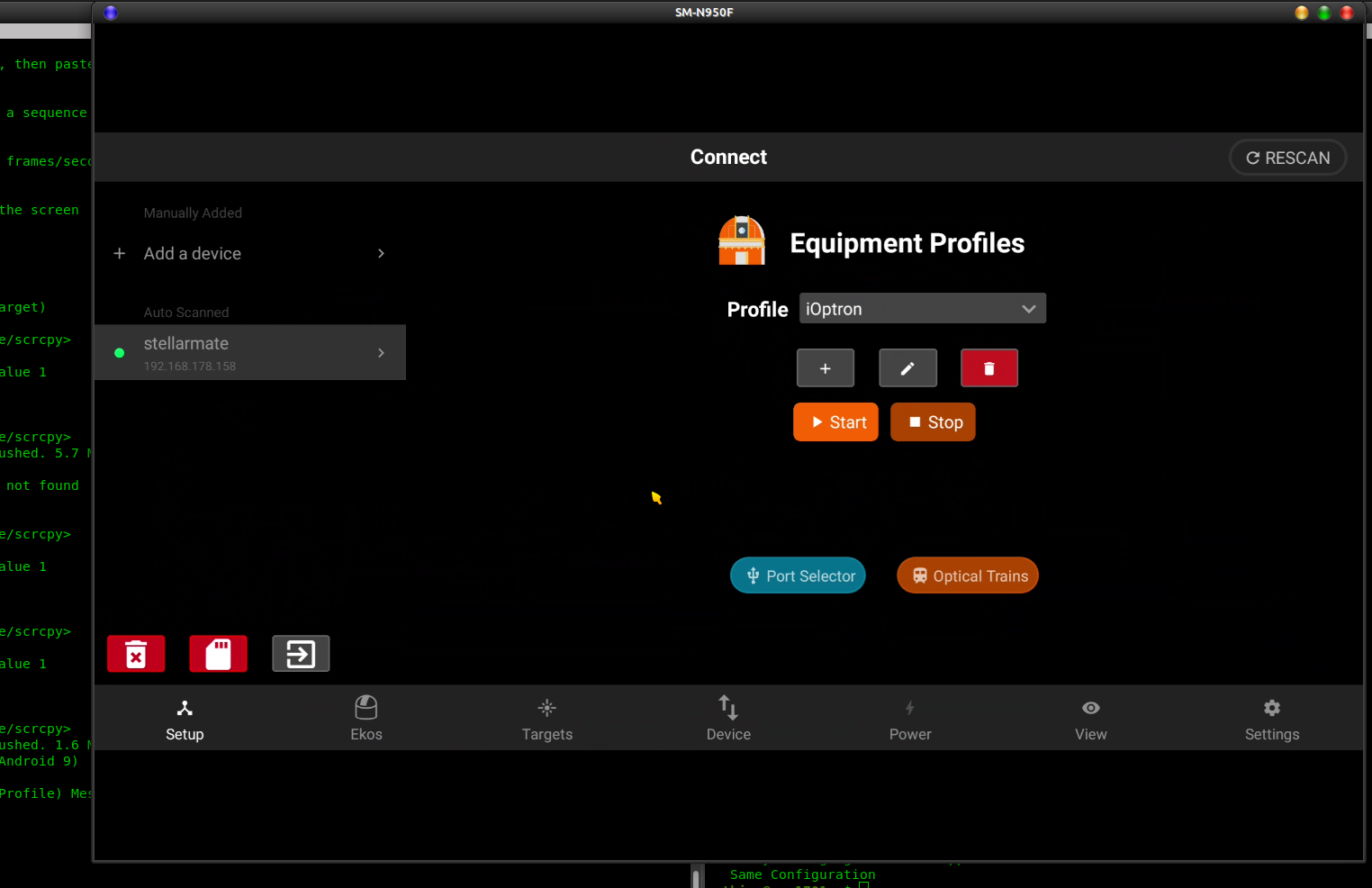Add a new equipment profile with plus button
Viewport: 1372px width, 888px height.
pos(825,367)
